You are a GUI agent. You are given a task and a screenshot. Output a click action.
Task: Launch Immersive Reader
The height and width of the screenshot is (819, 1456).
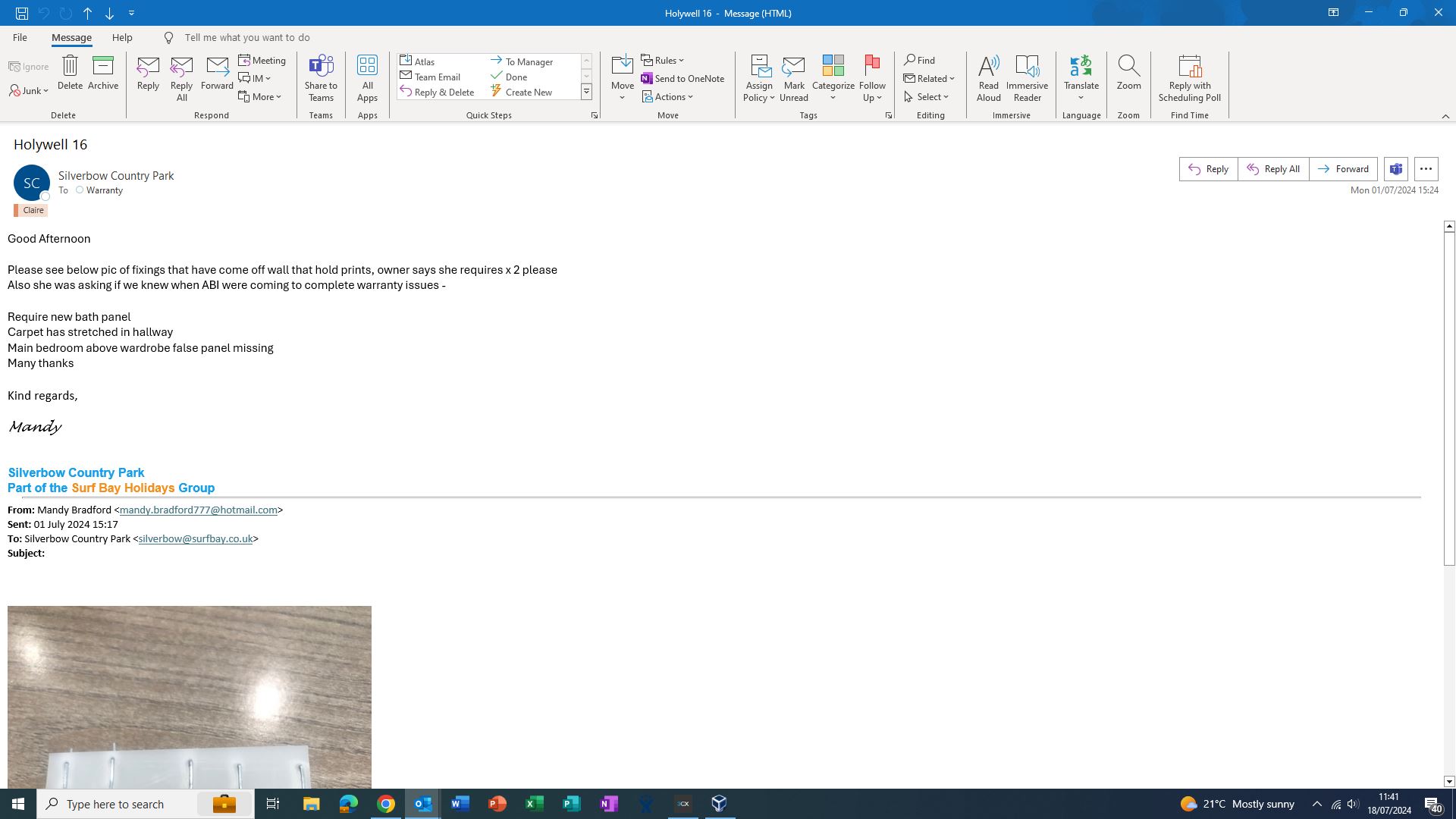coord(1027,67)
